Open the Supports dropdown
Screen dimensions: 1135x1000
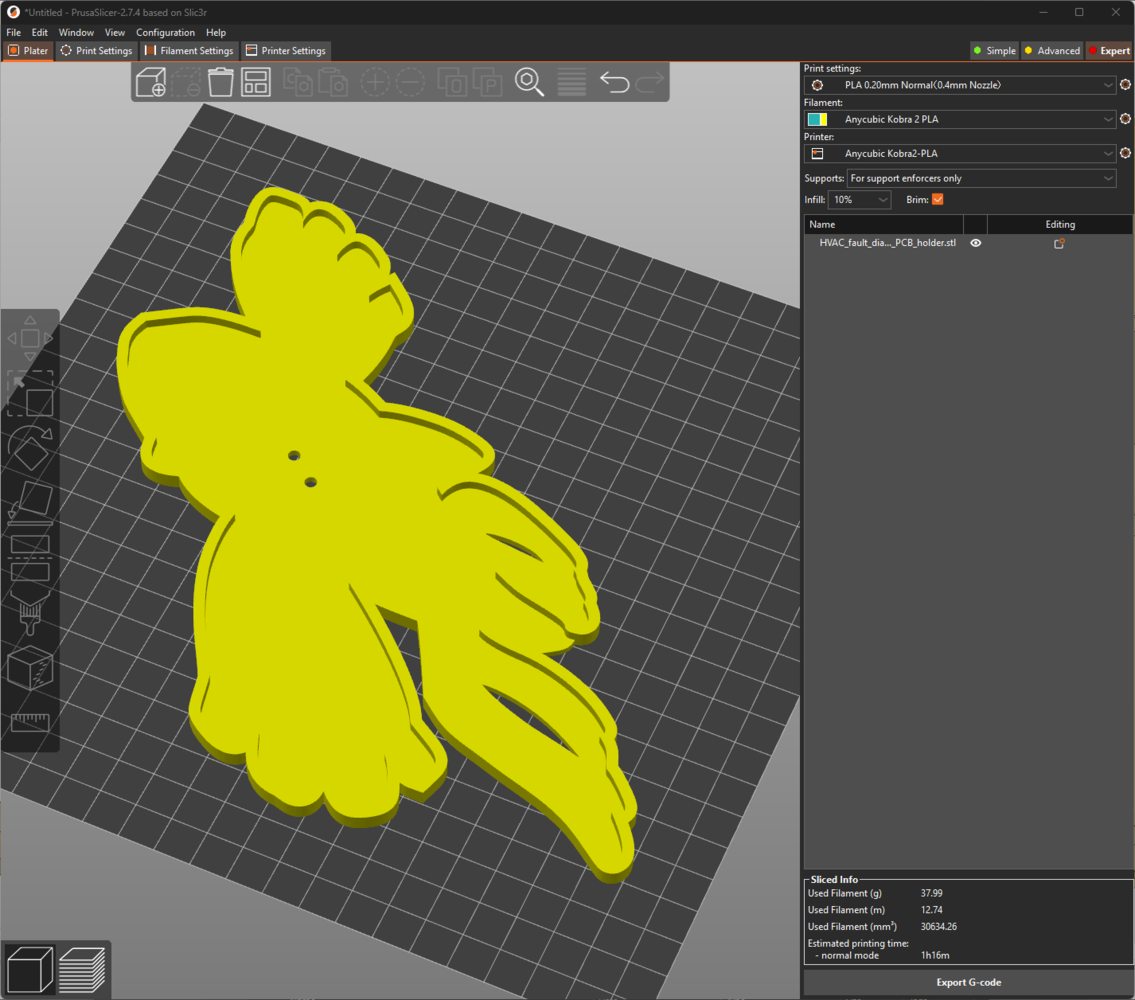pyautogui.click(x=981, y=178)
